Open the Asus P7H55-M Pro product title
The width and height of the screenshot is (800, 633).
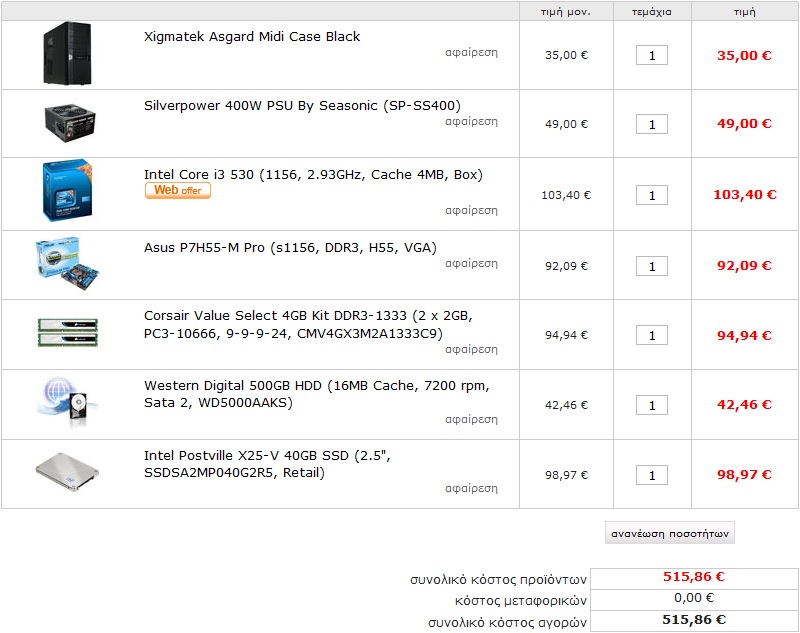[290, 247]
